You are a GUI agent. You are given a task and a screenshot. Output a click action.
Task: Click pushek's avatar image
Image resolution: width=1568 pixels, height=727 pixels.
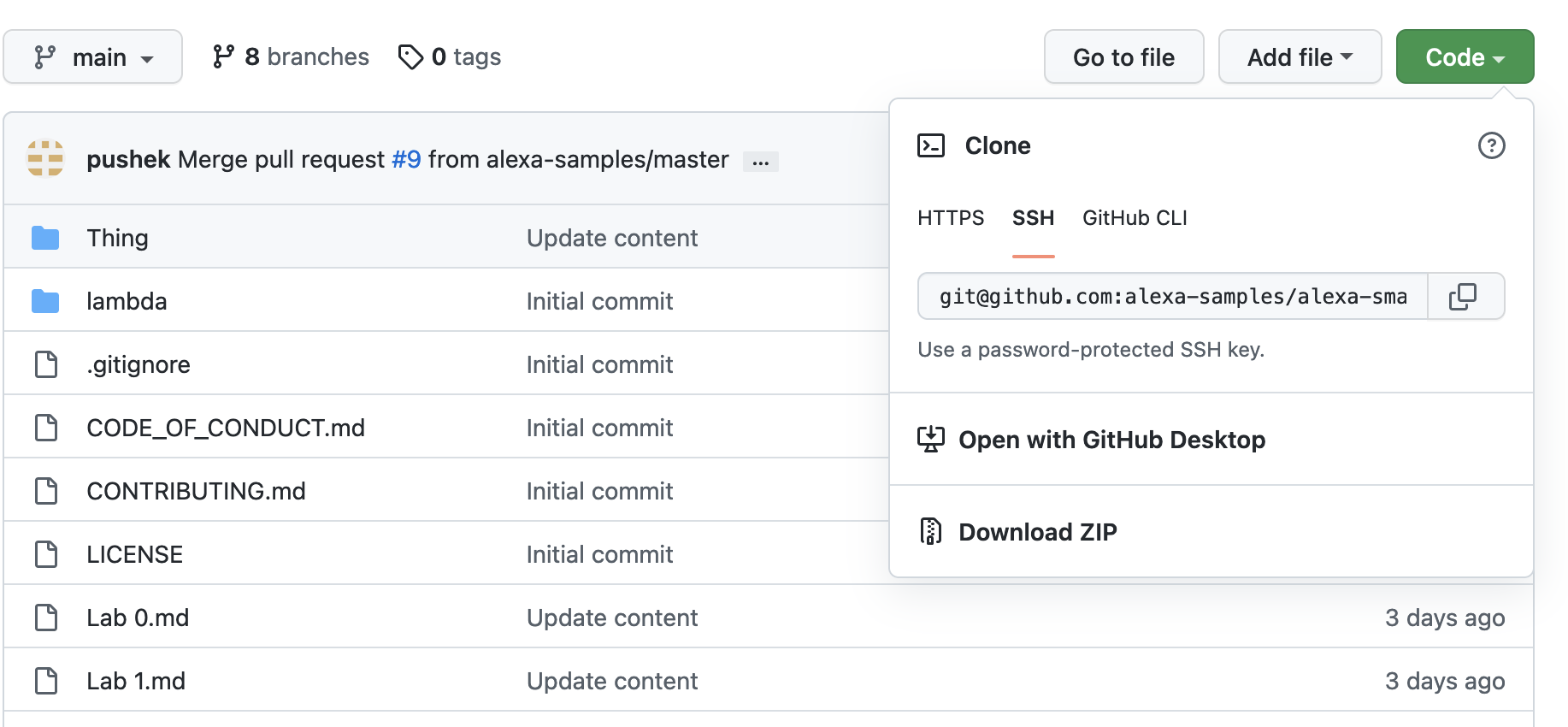(45, 159)
